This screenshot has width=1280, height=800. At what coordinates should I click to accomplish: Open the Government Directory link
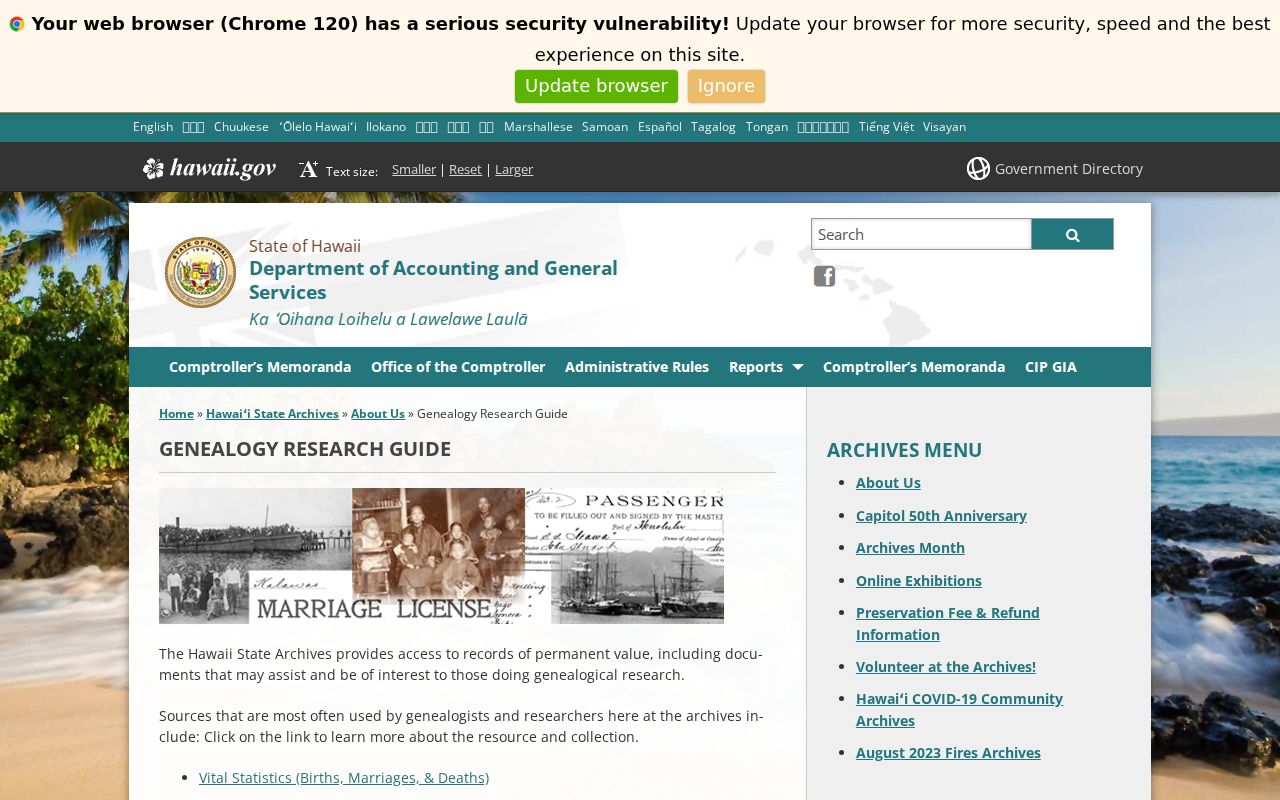(1068, 168)
